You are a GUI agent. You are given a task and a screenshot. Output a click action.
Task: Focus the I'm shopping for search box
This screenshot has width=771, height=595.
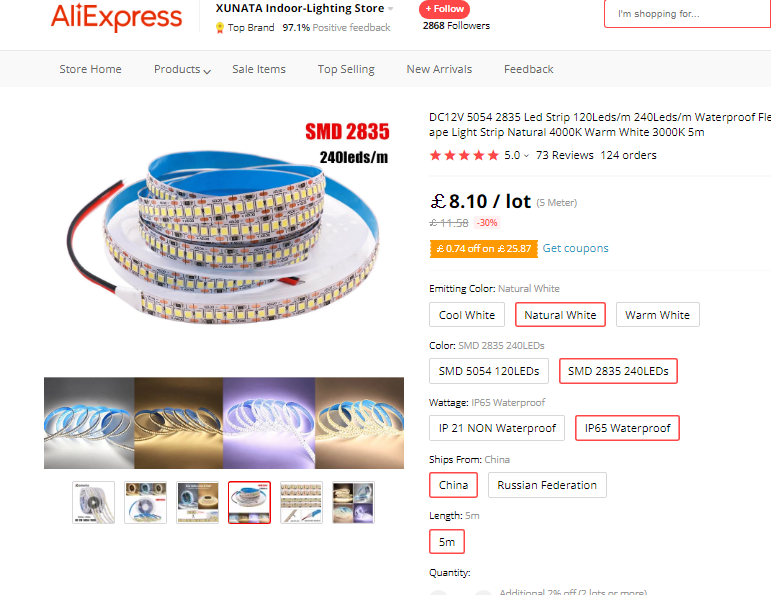tap(688, 14)
